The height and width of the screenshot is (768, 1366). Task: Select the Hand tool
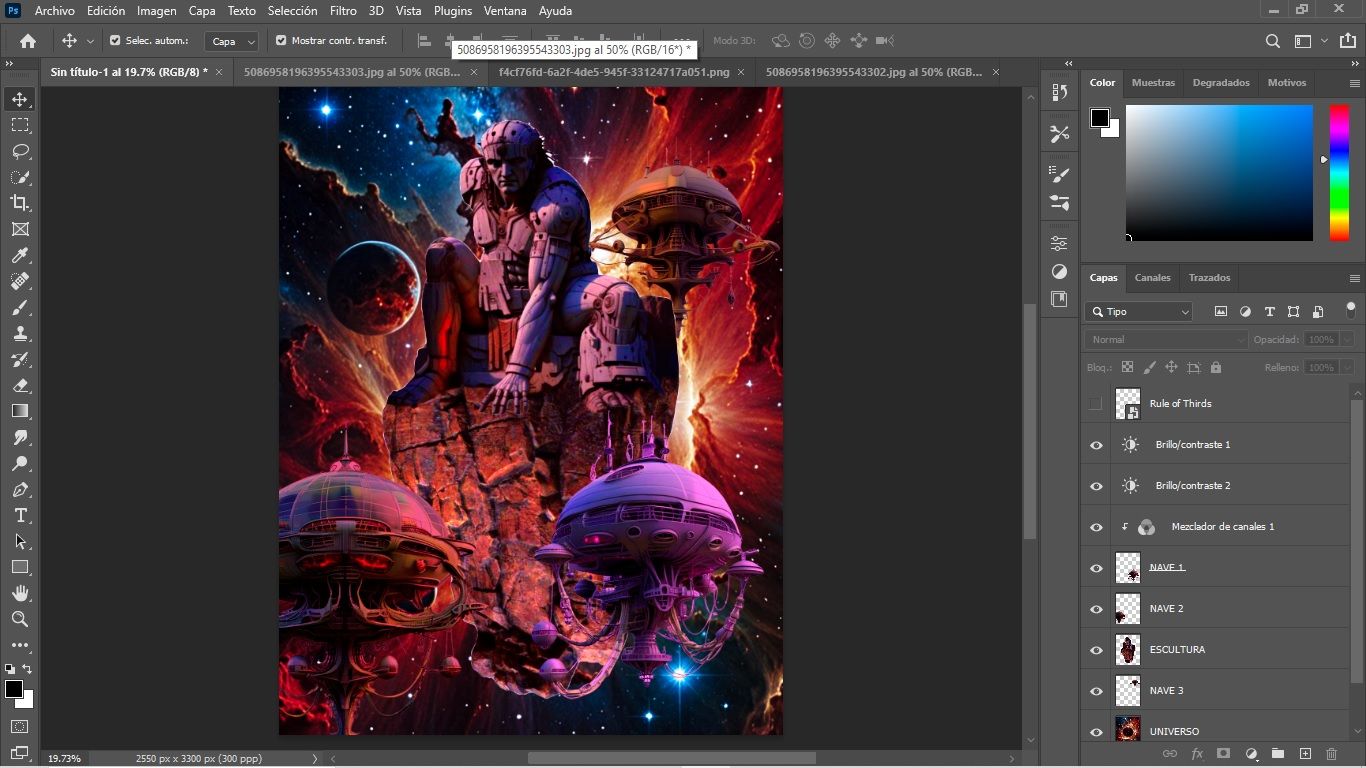19,593
